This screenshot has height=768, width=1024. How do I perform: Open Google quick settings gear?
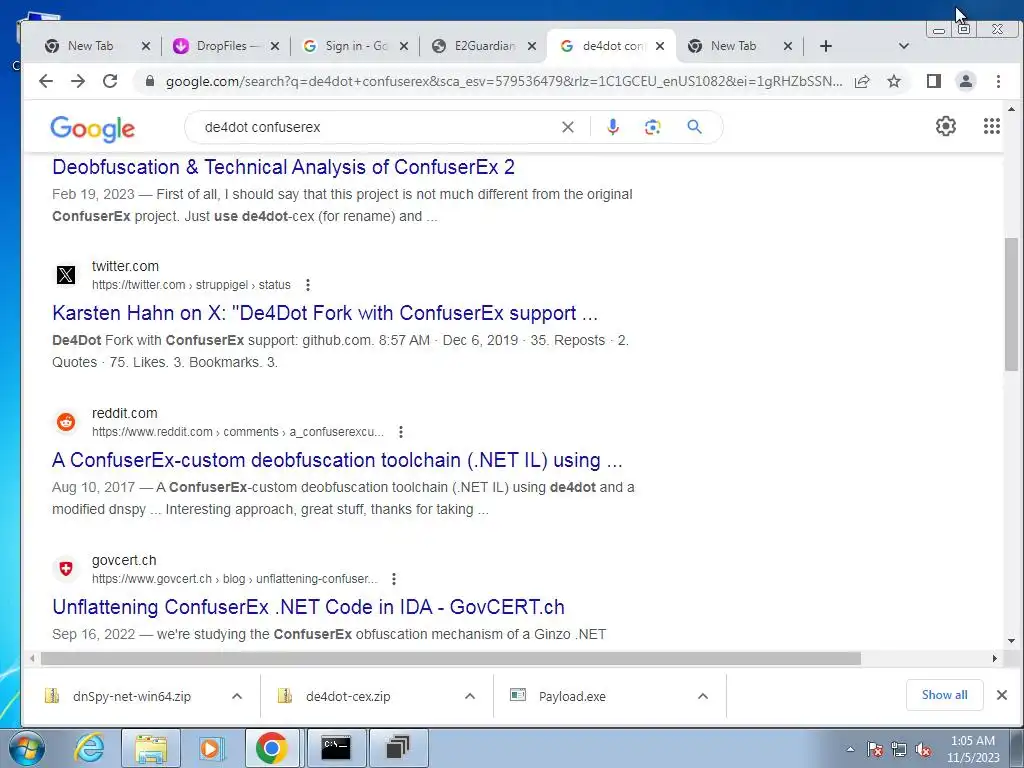coord(946,126)
